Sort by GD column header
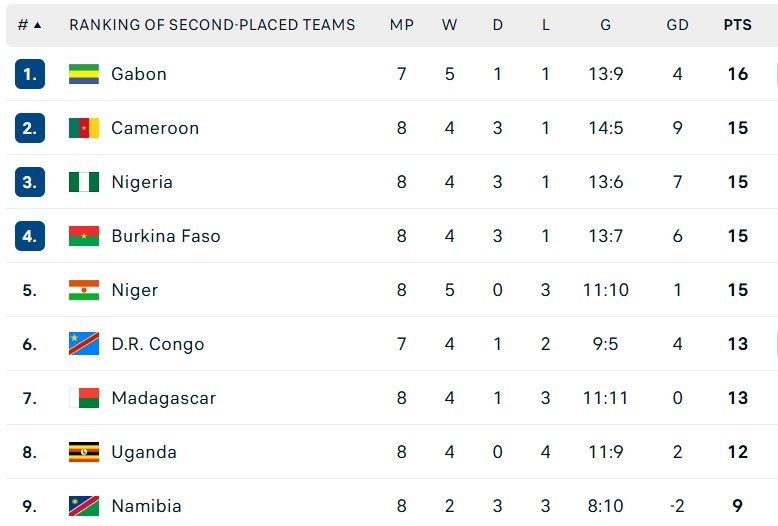 (x=678, y=25)
